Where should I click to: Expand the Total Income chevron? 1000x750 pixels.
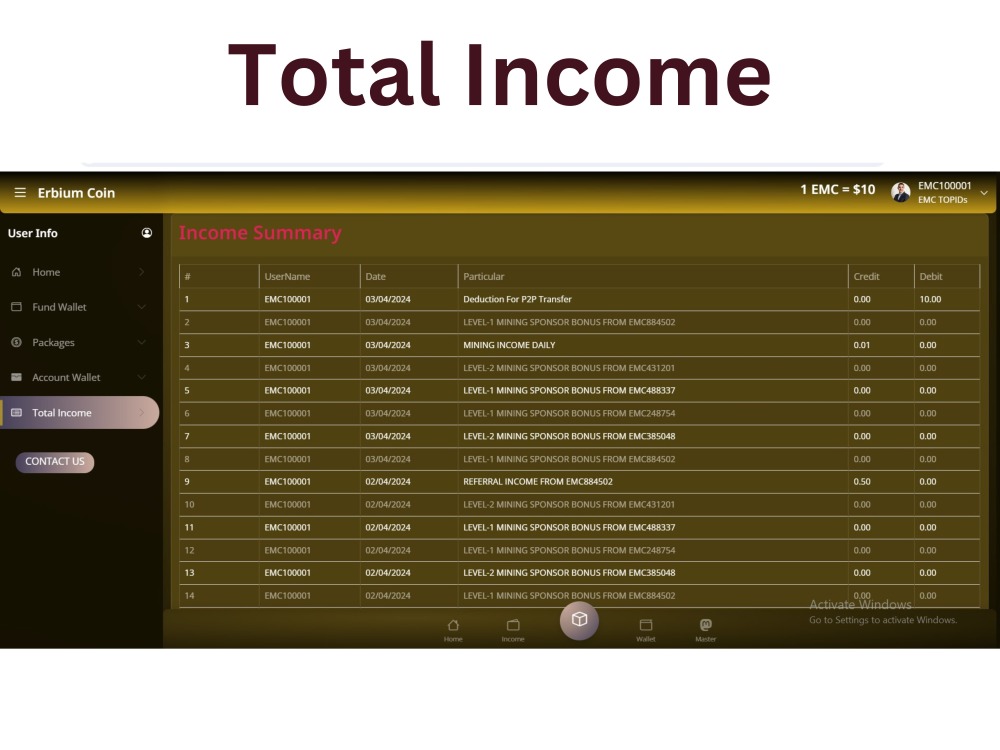point(142,413)
